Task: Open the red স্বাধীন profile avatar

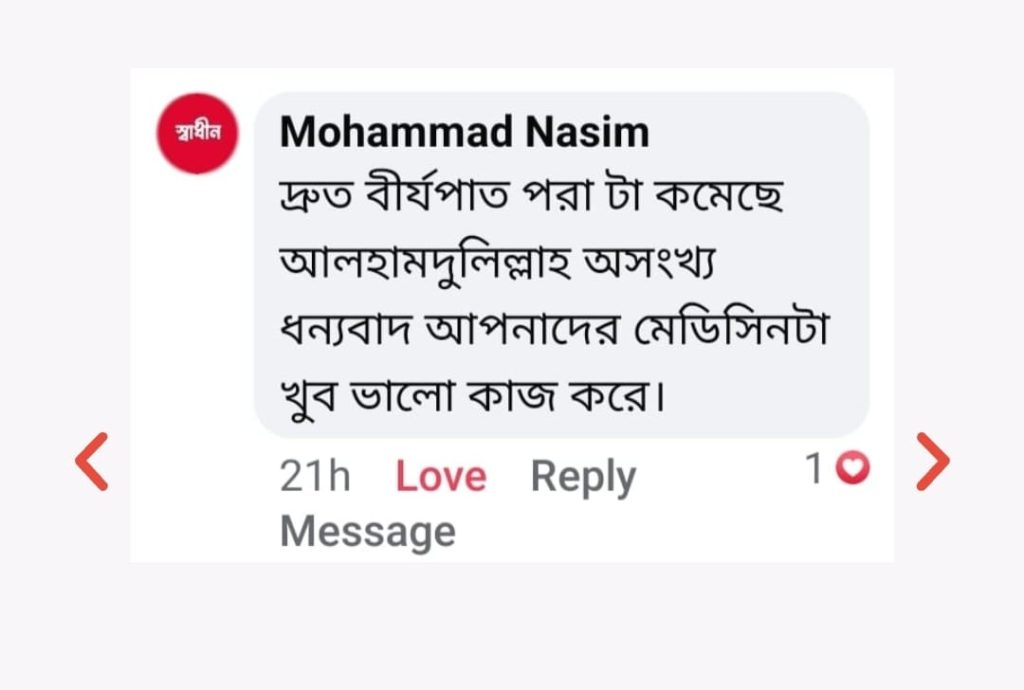Action: pyautogui.click(x=197, y=133)
